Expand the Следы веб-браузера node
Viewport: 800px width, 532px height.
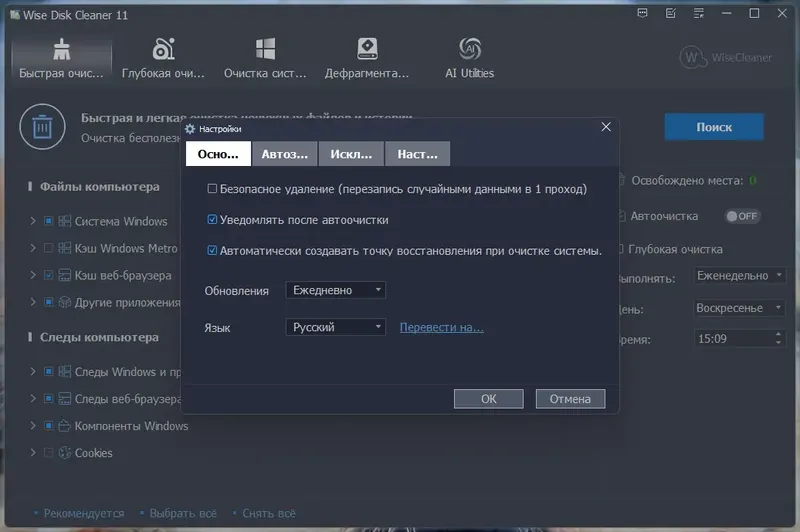pos(33,398)
